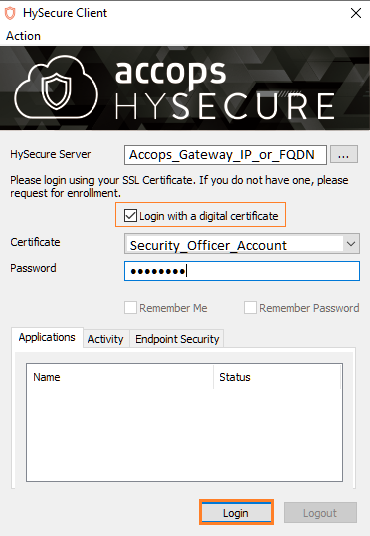This screenshot has width=370, height=536.
Task: Switch to the Endpoint Security tab
Action: coord(177,339)
